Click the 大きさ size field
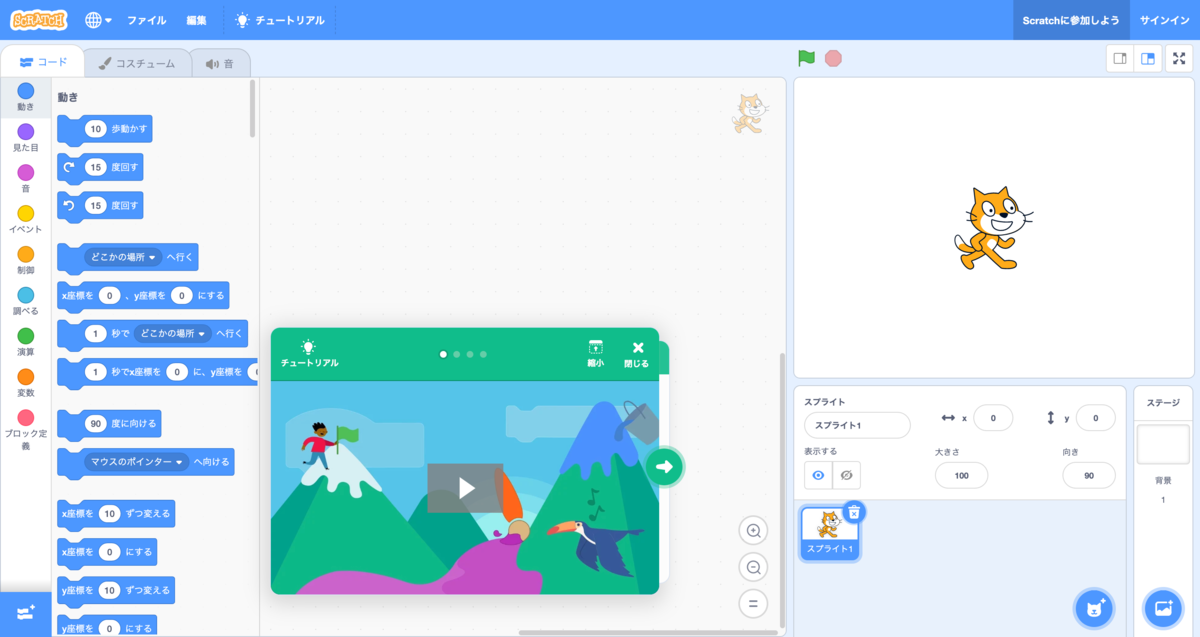This screenshot has height=637, width=1200. [x=961, y=476]
